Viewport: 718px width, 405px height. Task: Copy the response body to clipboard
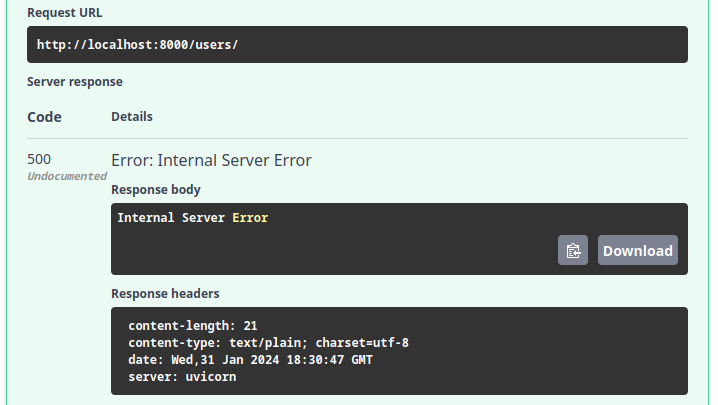(x=573, y=250)
